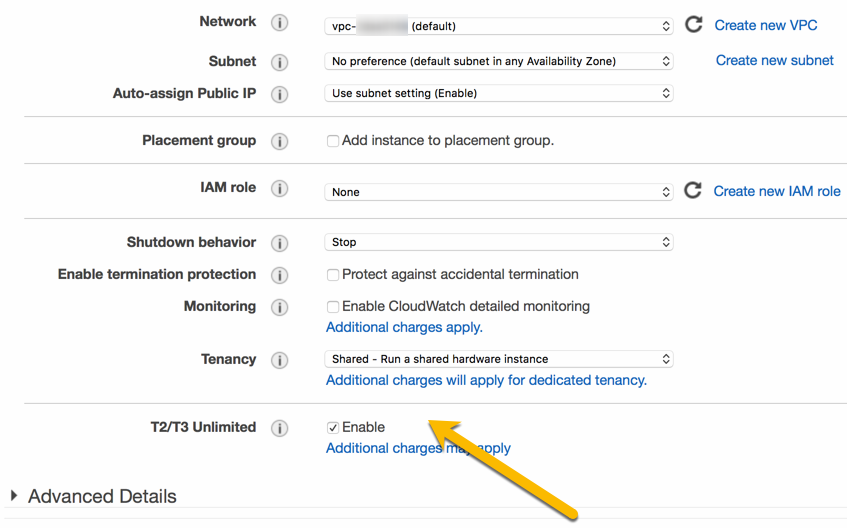This screenshot has height=528, width=847.
Task: Click the T2/T3 Unlimited info icon
Action: tap(280, 428)
